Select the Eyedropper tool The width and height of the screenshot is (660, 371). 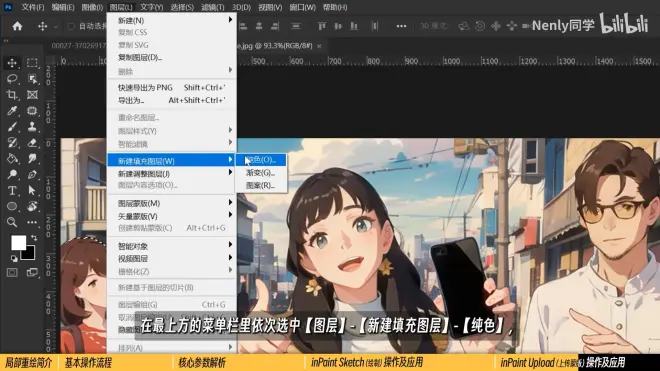click(12, 111)
